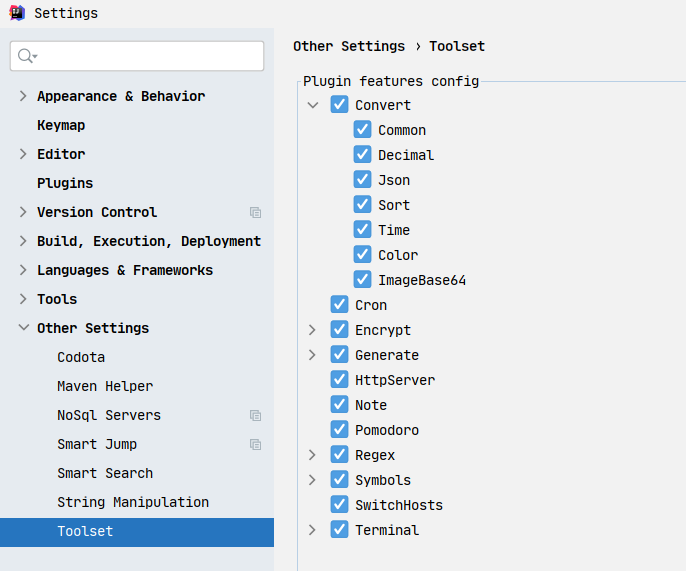Uncheck the Convert feature checkbox
Screen dimensions: 686x571
tap(340, 105)
